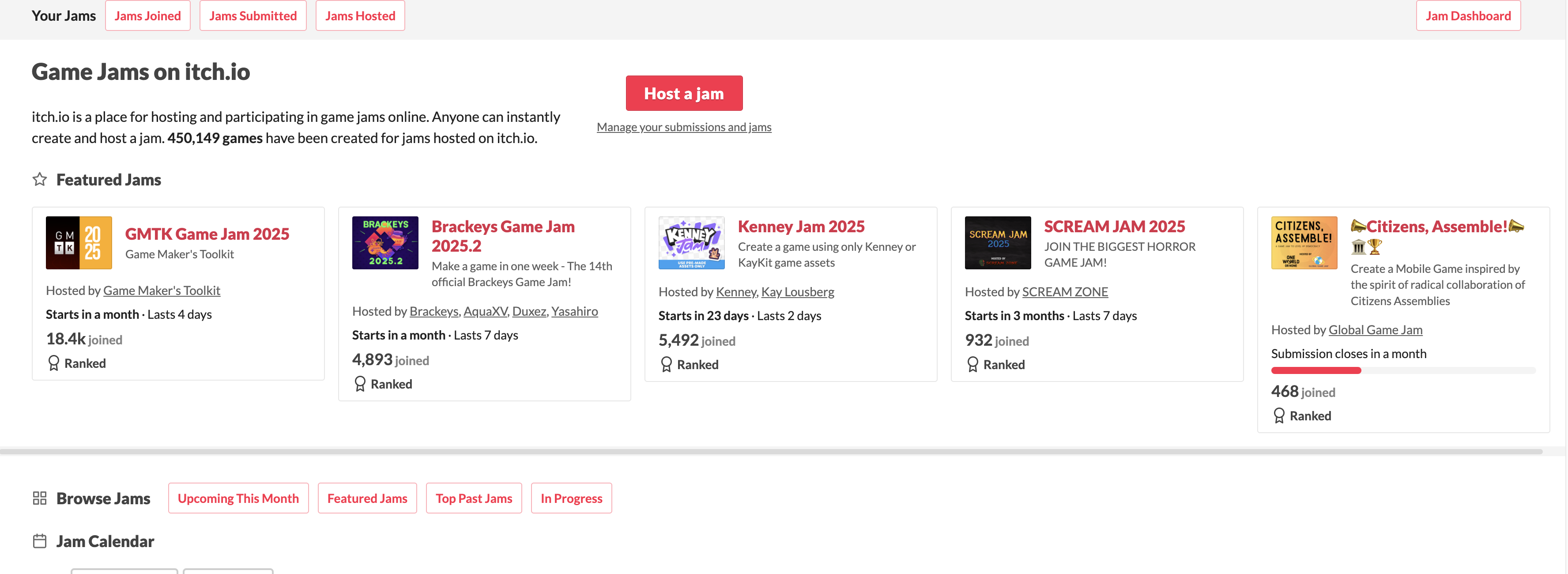Select the Upcoming This Month tab

[238, 498]
